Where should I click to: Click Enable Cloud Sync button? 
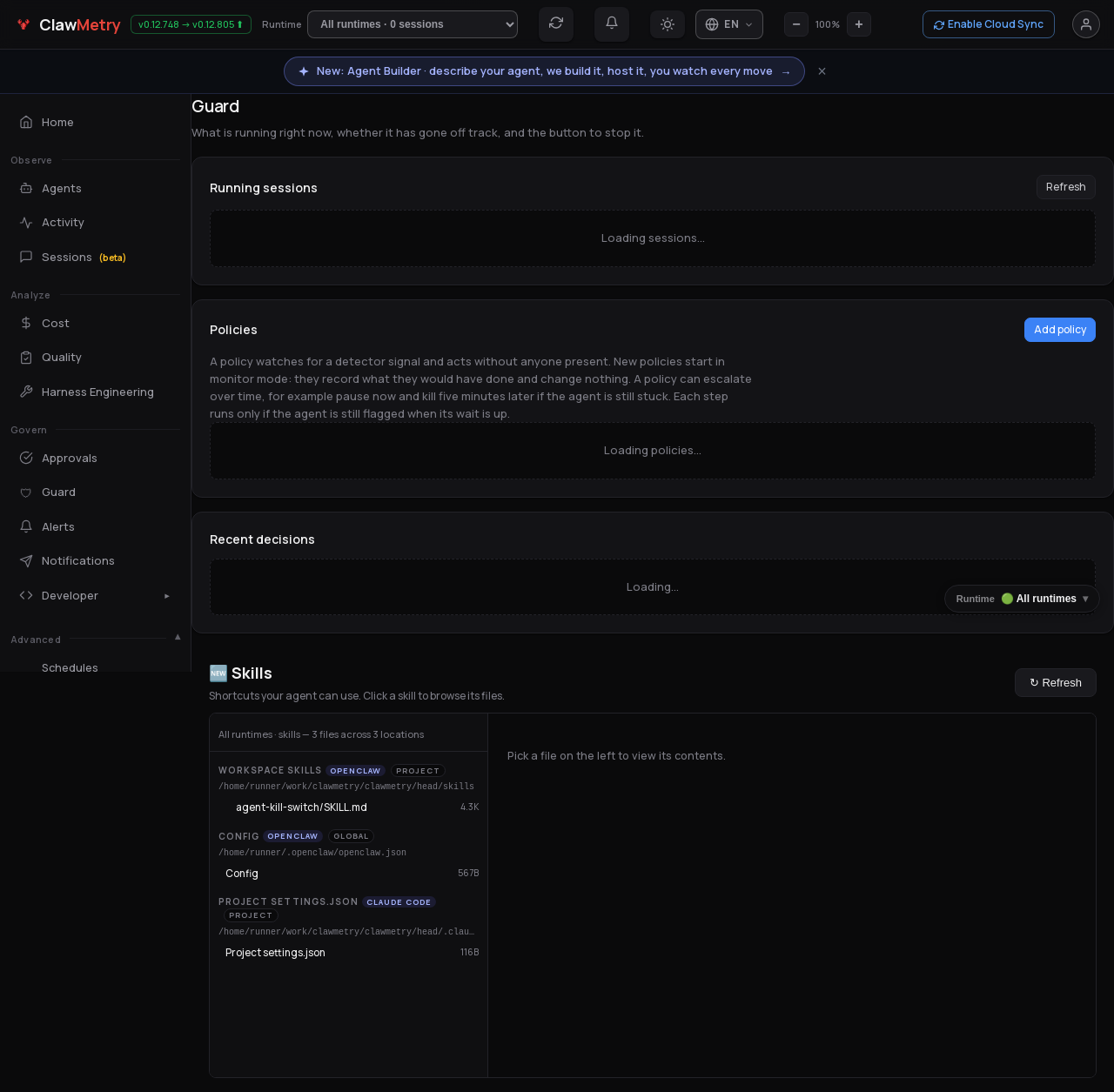pyautogui.click(x=989, y=24)
